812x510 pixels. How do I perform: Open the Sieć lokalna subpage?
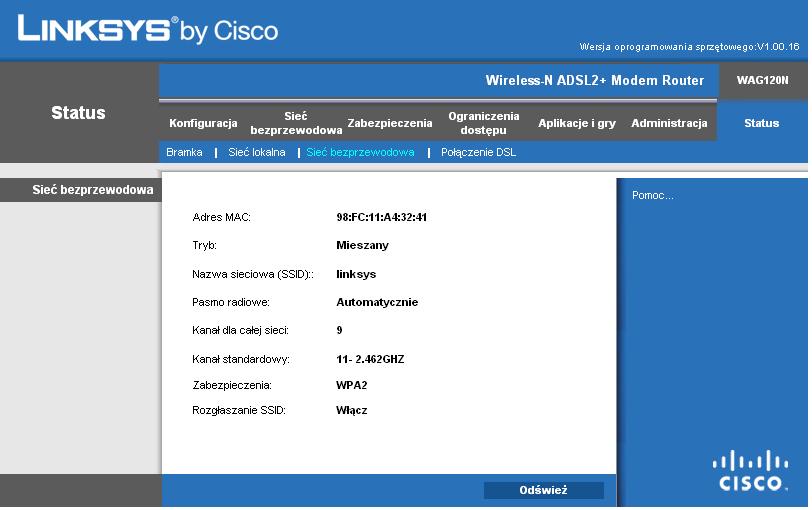(256, 152)
